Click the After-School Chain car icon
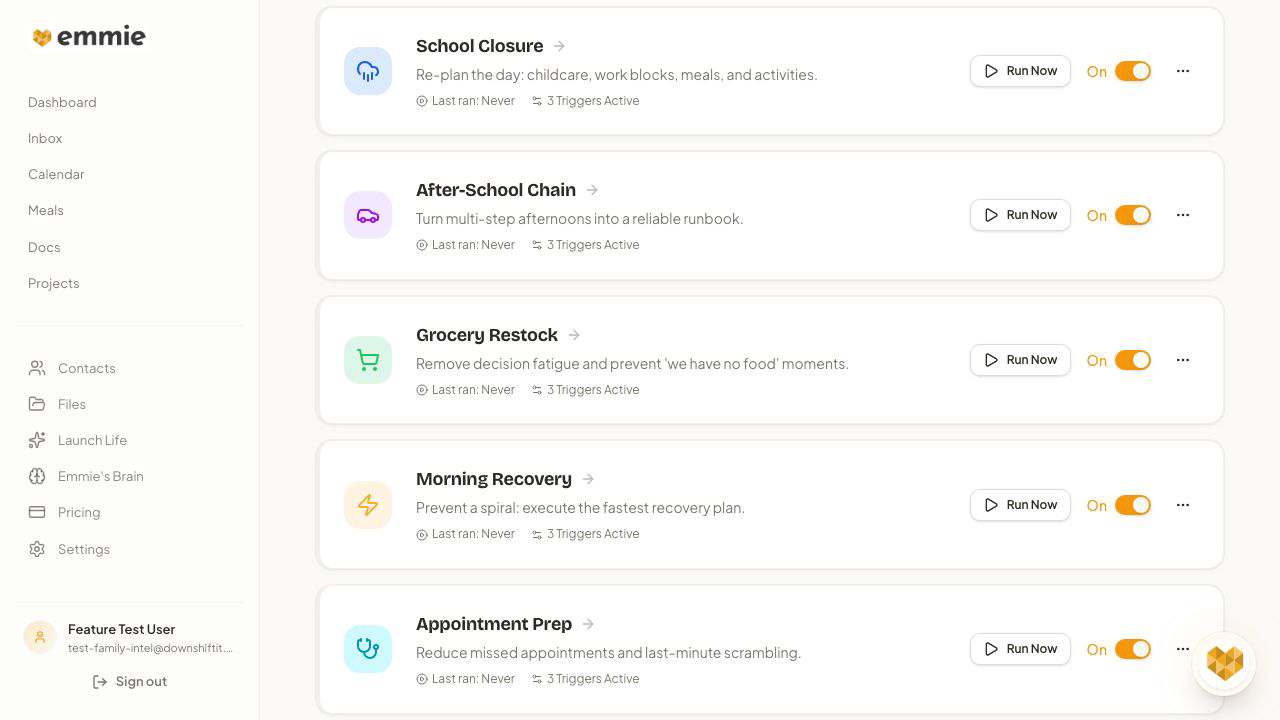This screenshot has height=720, width=1280. click(368, 215)
